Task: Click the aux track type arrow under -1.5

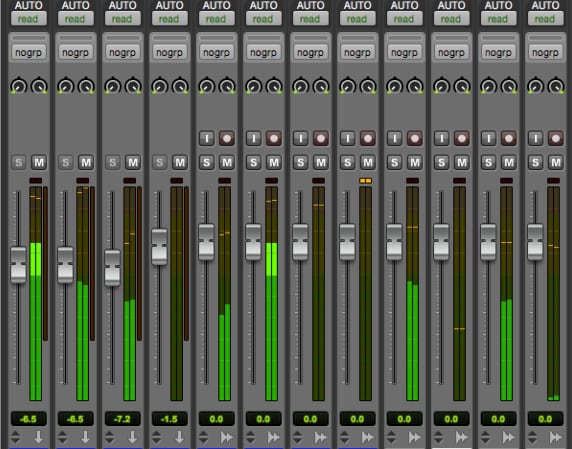Action: coord(179,437)
